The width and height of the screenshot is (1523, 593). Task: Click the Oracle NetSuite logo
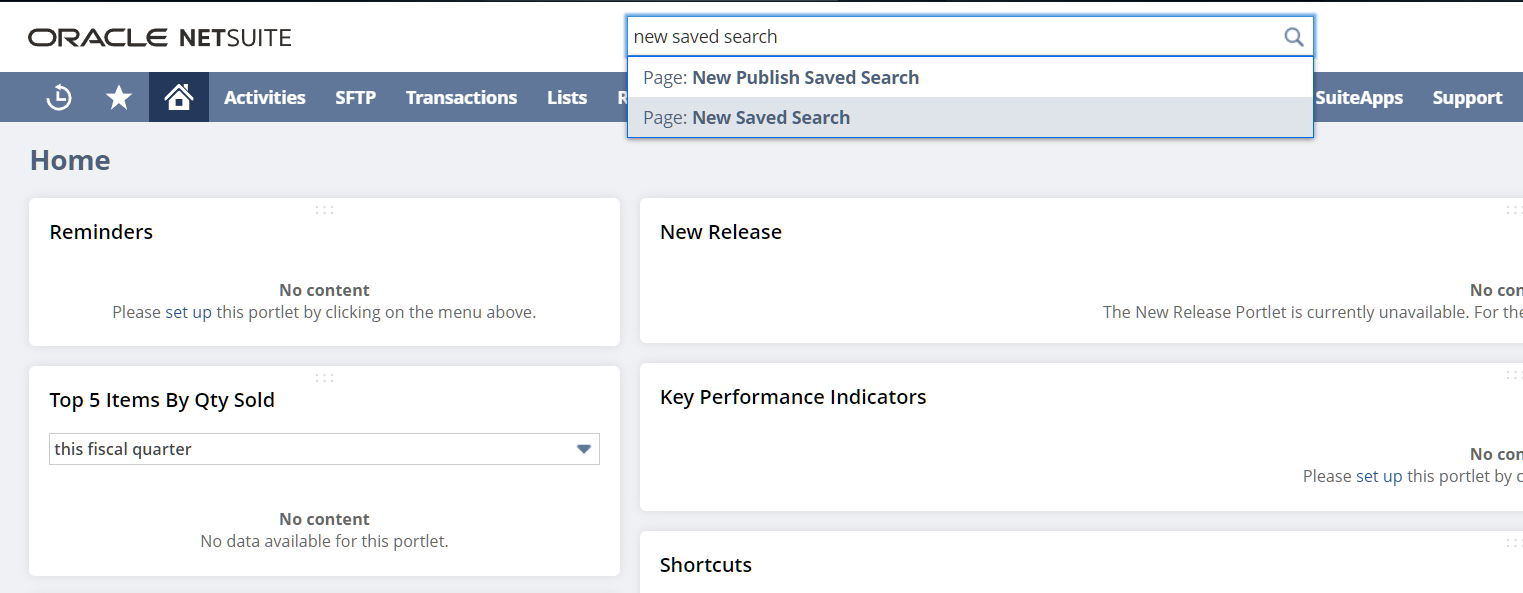click(160, 38)
